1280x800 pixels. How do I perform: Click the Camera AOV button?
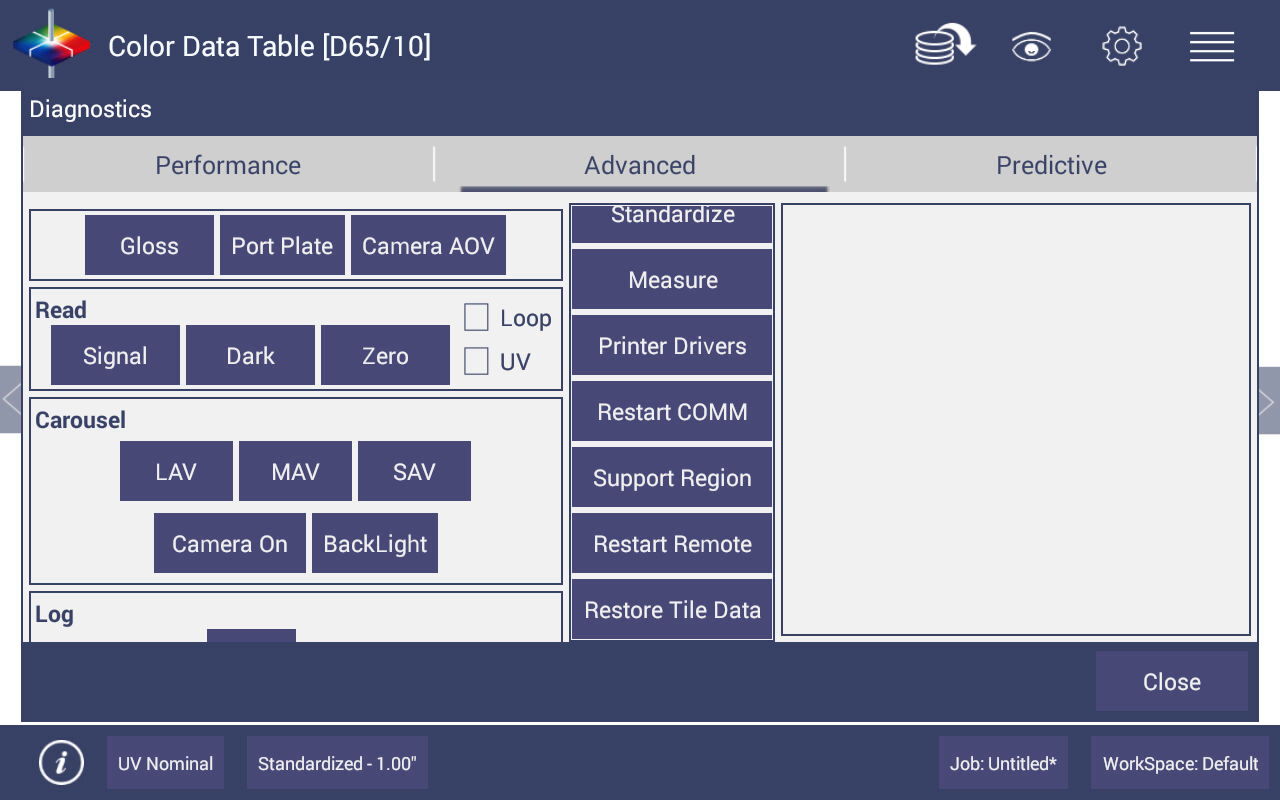[428, 245]
